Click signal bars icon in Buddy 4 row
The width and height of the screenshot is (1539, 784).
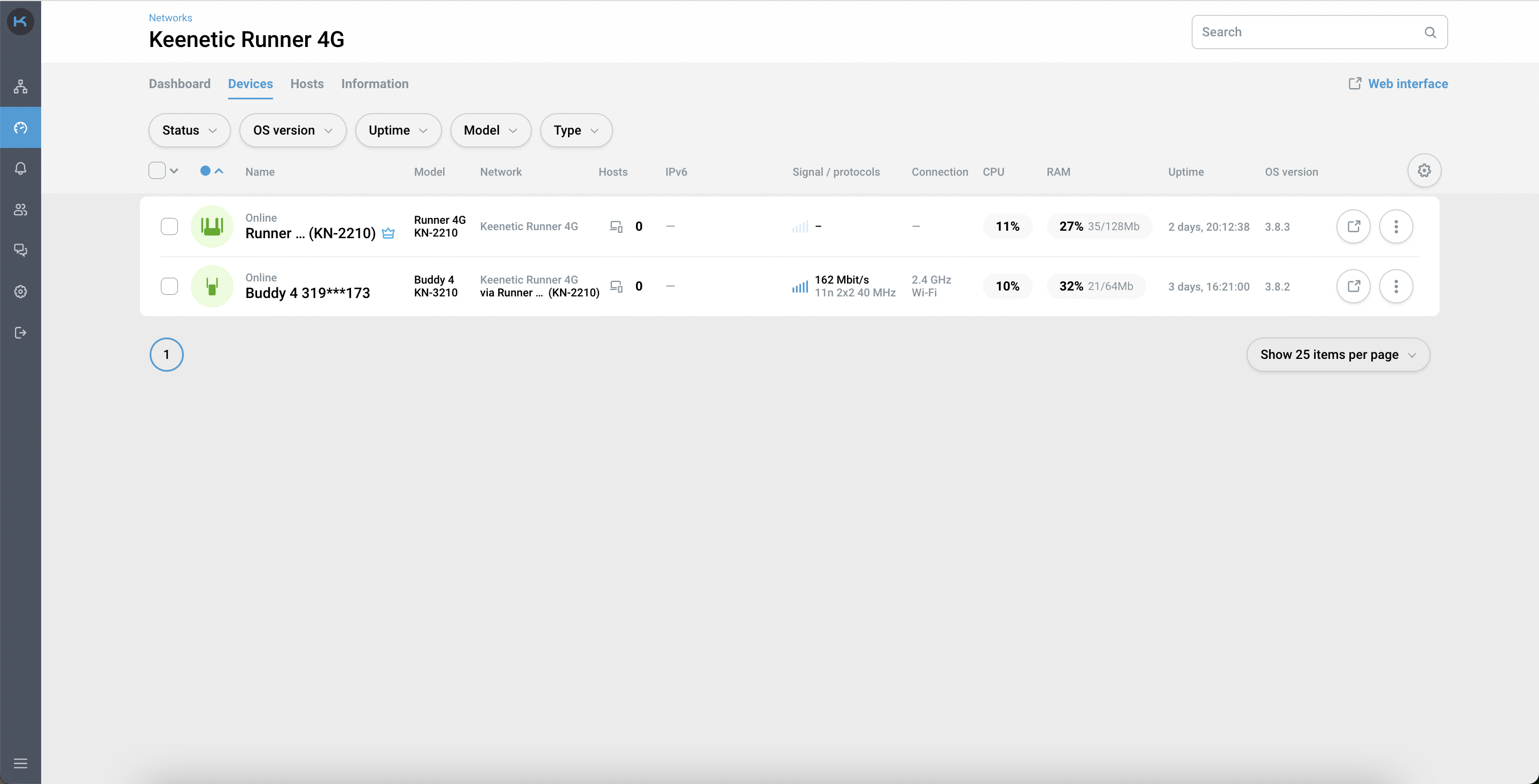[x=800, y=287]
